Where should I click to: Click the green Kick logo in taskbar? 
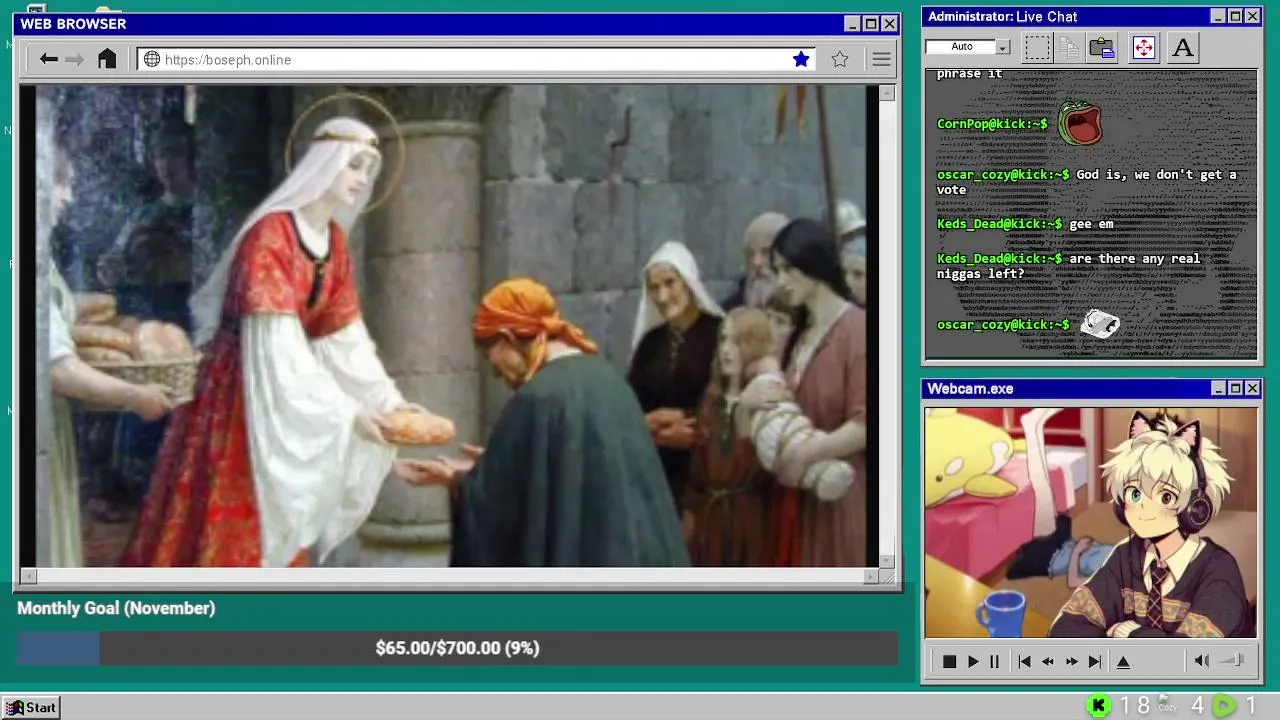pos(1098,706)
